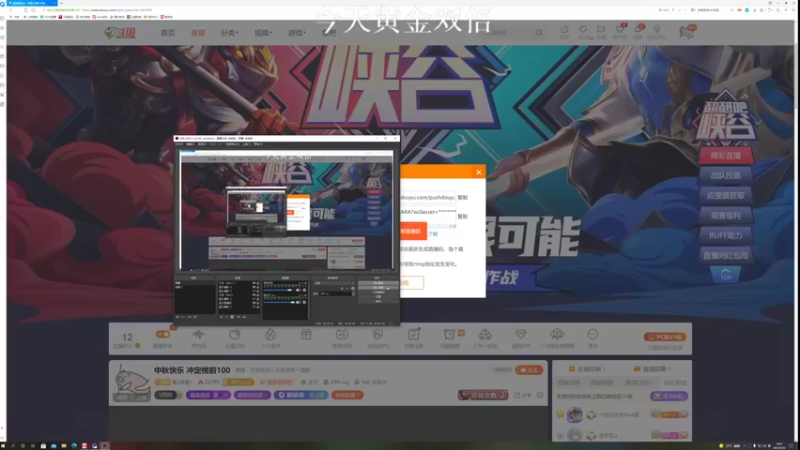Click the add source plus icon in OBS
Image resolution: width=800 pixels, height=450 pixels.
point(221,317)
